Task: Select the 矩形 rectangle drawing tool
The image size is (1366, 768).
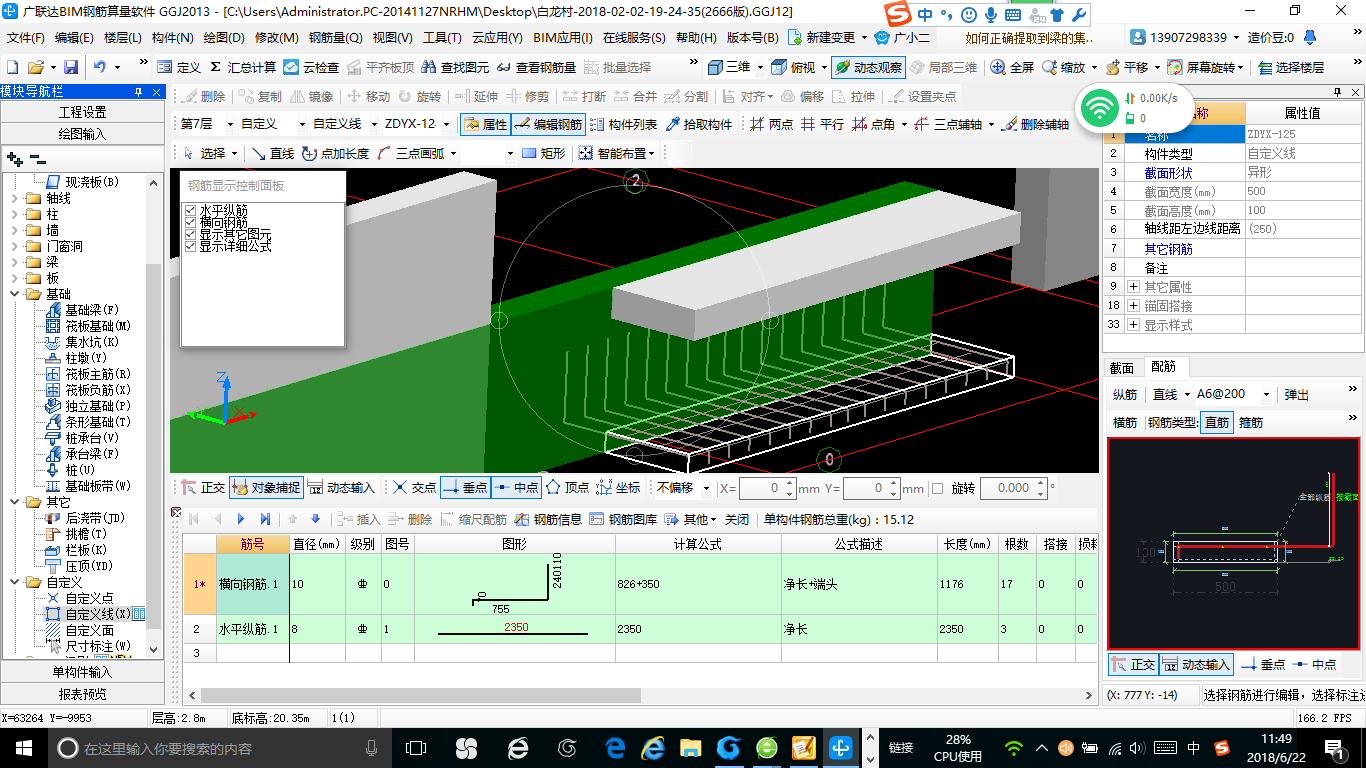Action: (544, 153)
